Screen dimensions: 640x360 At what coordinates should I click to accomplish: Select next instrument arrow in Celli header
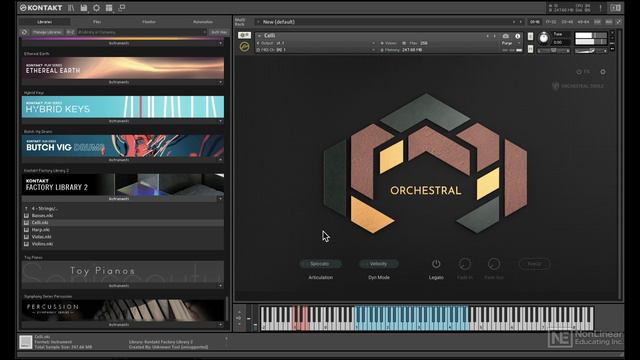tap(494, 36)
